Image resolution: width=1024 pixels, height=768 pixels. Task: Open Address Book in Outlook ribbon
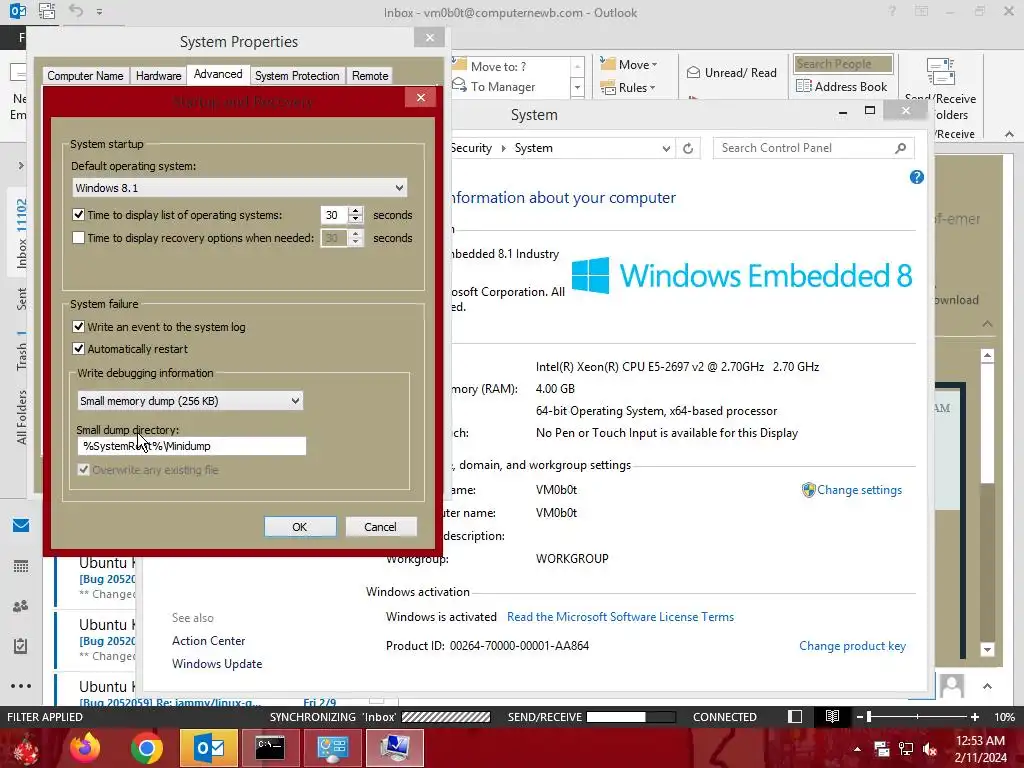[x=841, y=86]
